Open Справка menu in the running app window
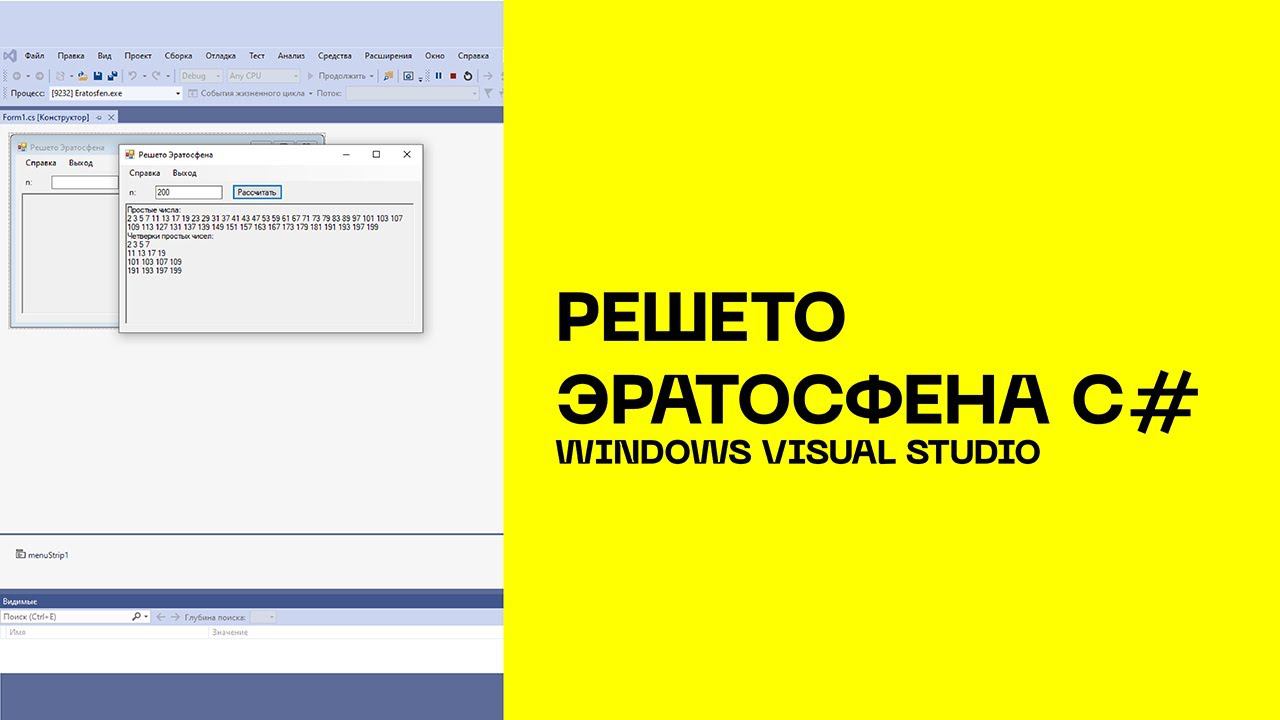The image size is (1280, 720). [x=145, y=173]
